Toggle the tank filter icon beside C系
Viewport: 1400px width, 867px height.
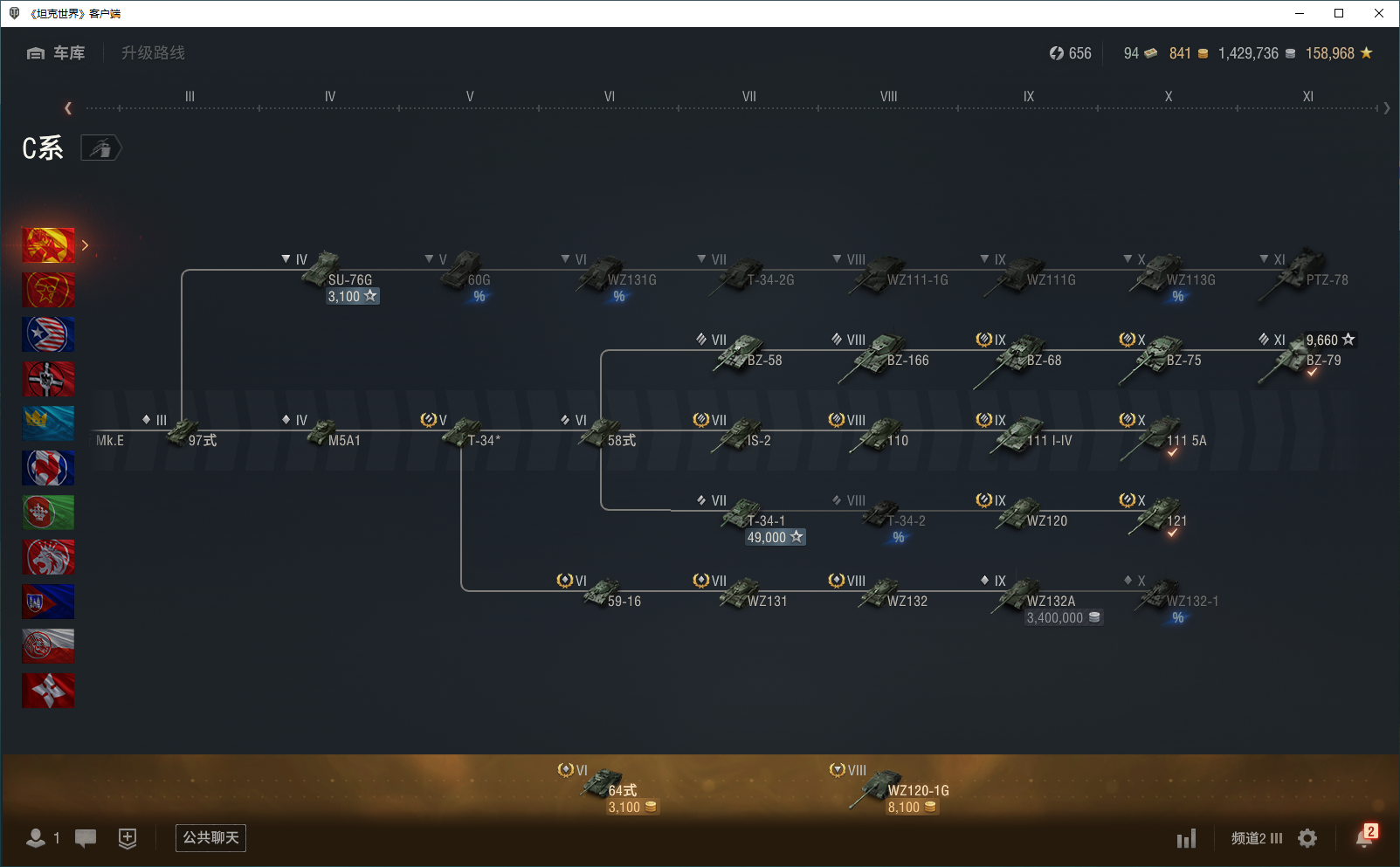(101, 148)
